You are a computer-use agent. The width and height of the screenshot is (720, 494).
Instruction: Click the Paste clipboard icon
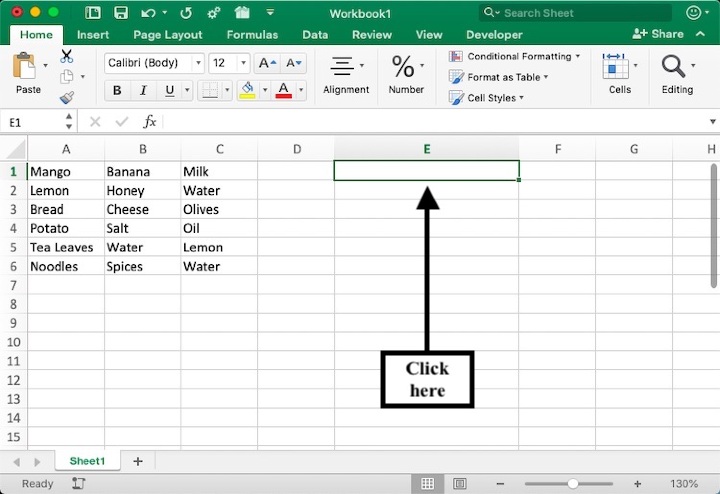click(24, 66)
